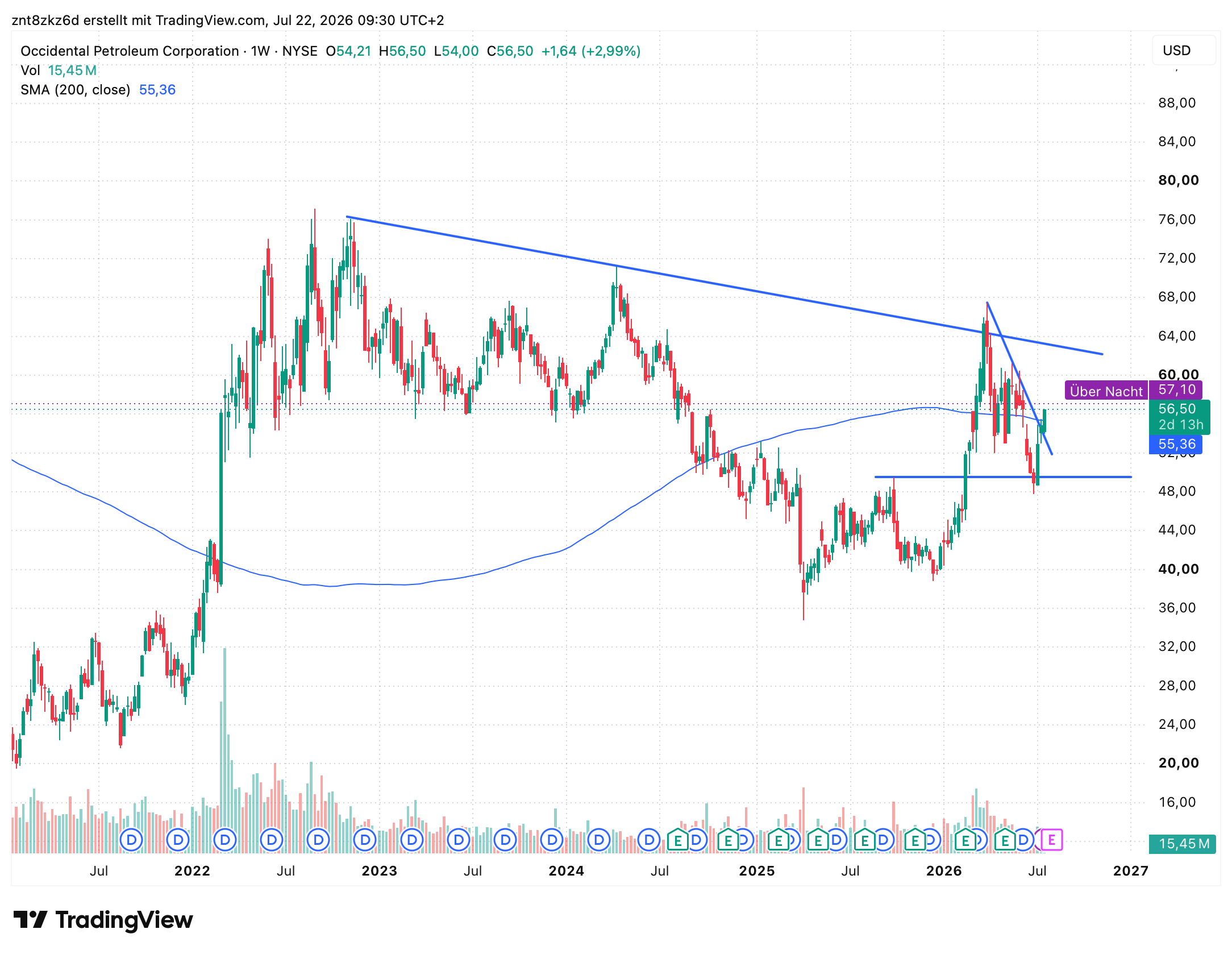Click the 20,00 price axis label
The height and width of the screenshot is (954, 1232).
click(x=1179, y=763)
